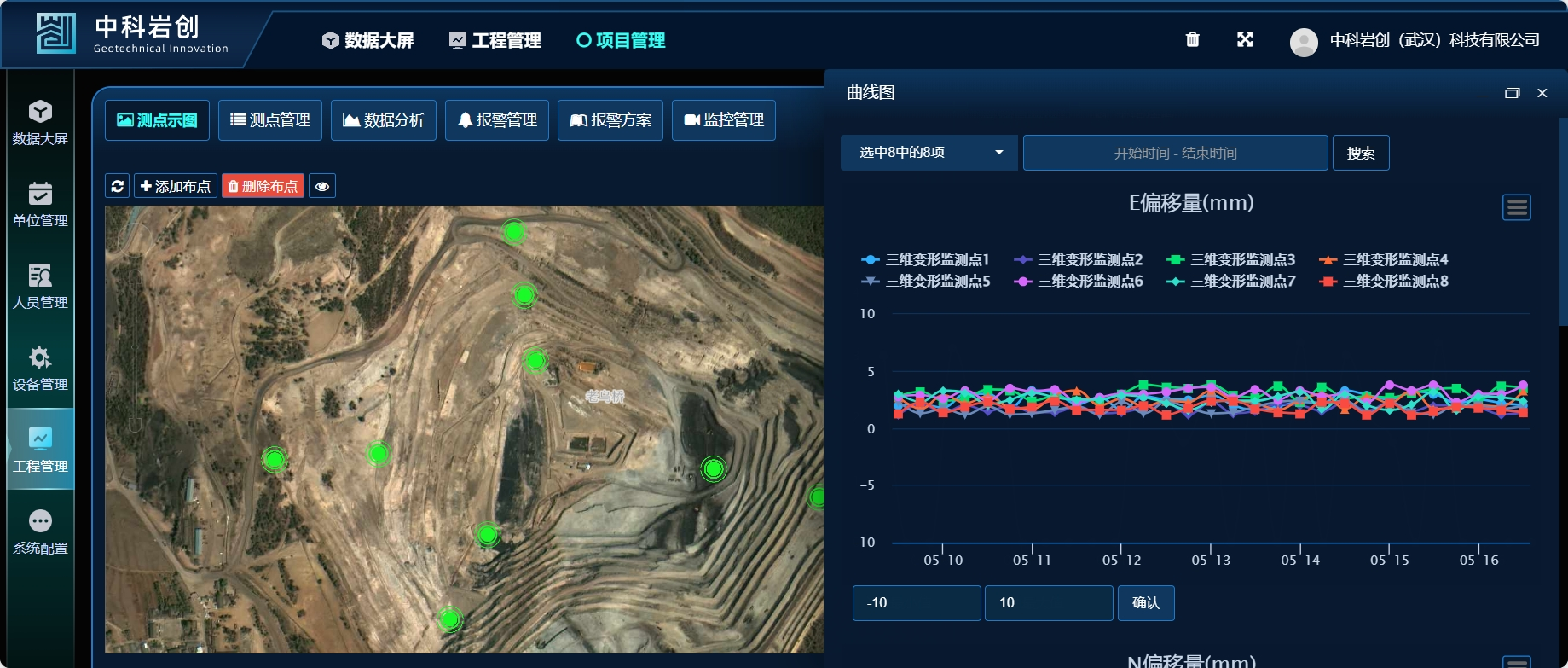Image resolution: width=1568 pixels, height=668 pixels.
Task: Open the 中科岩创（武汉）科技有限公司 account menu
Action: (x=1435, y=40)
